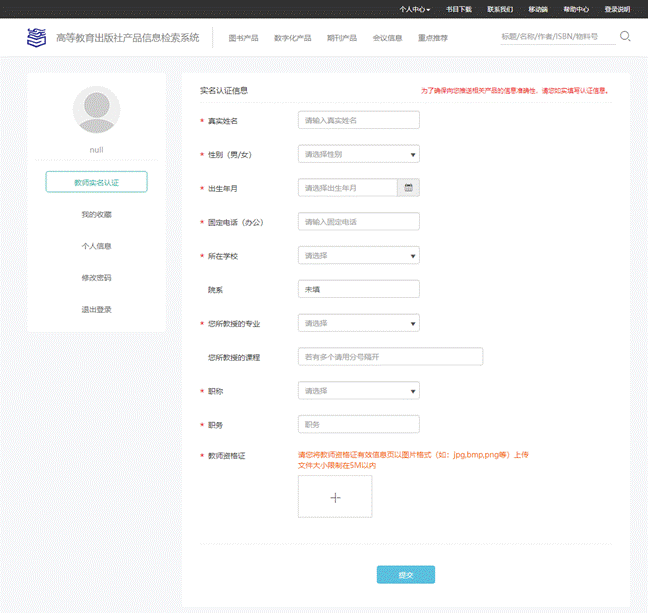Screen dimensions: 648x613
Task: Open the 所在学校 school dropdown
Action: pos(358,255)
